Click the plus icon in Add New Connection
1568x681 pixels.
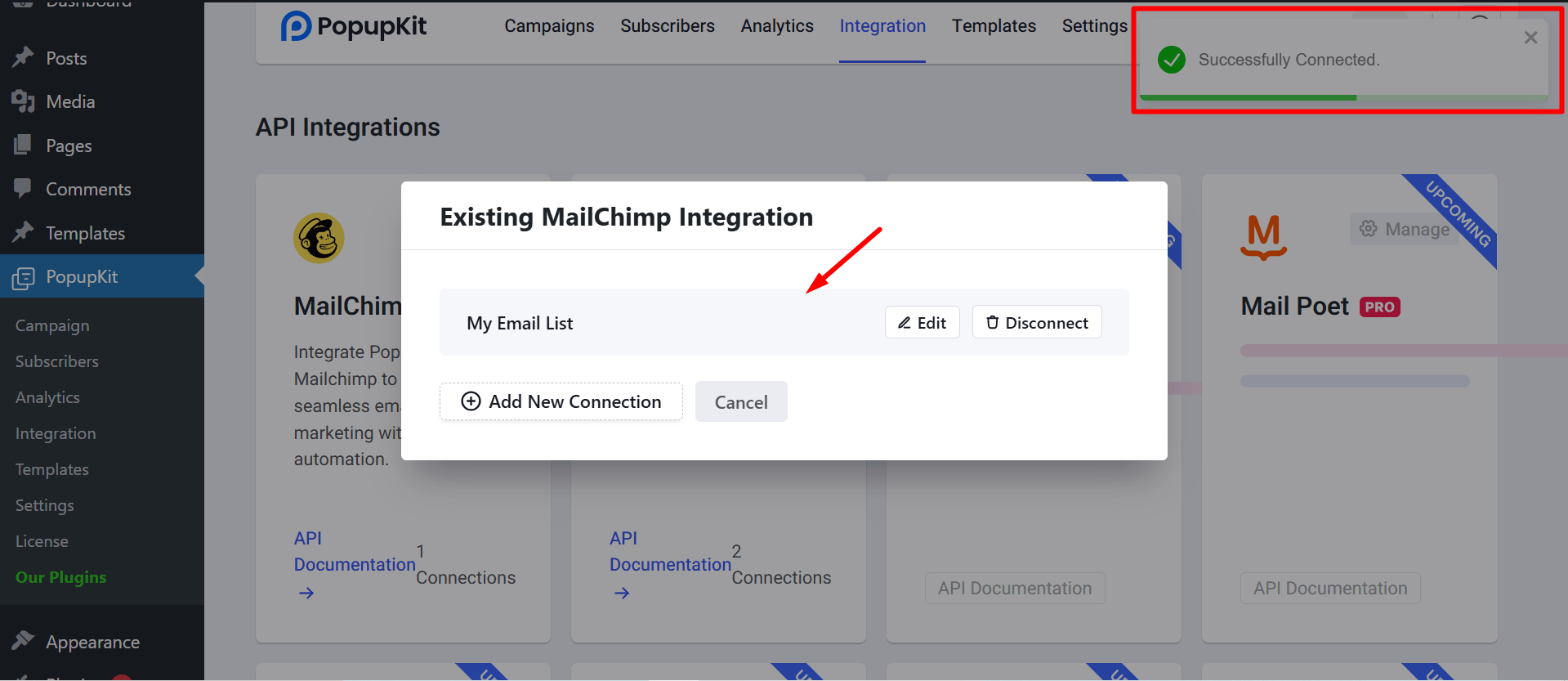[471, 401]
